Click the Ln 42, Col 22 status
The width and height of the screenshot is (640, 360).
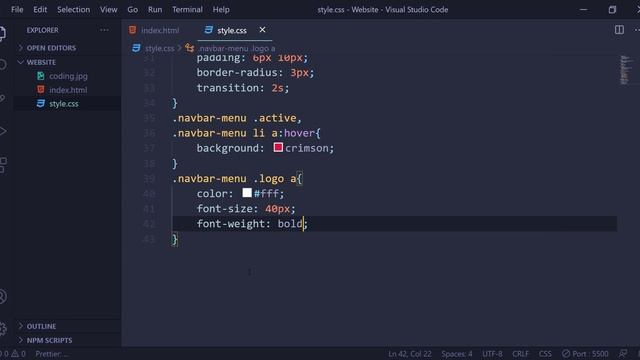pyautogui.click(x=409, y=354)
